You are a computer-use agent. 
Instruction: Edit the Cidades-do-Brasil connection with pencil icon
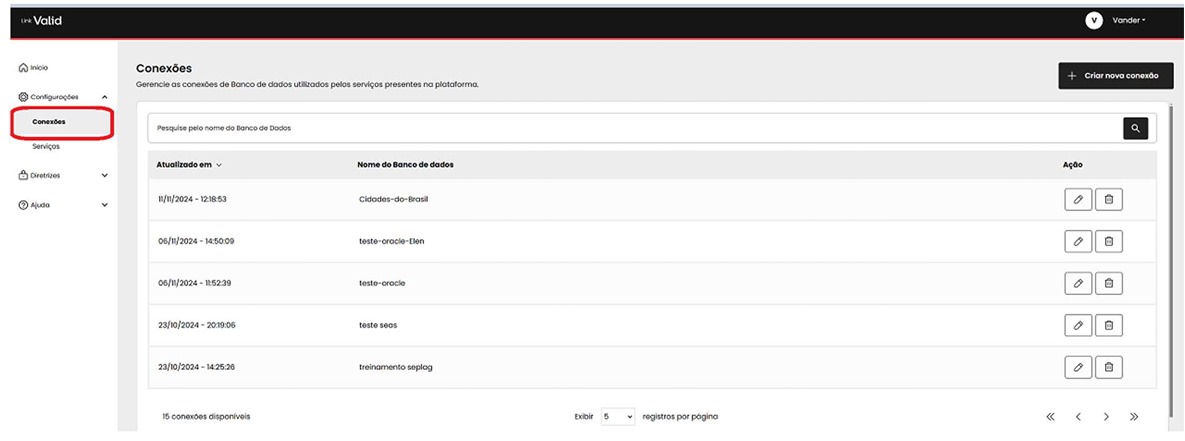1078,199
